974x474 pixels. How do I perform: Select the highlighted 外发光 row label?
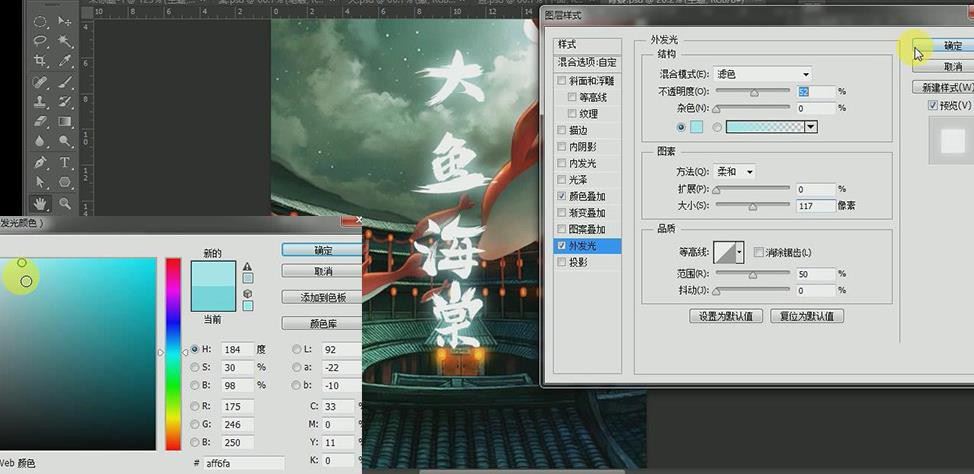[583, 246]
